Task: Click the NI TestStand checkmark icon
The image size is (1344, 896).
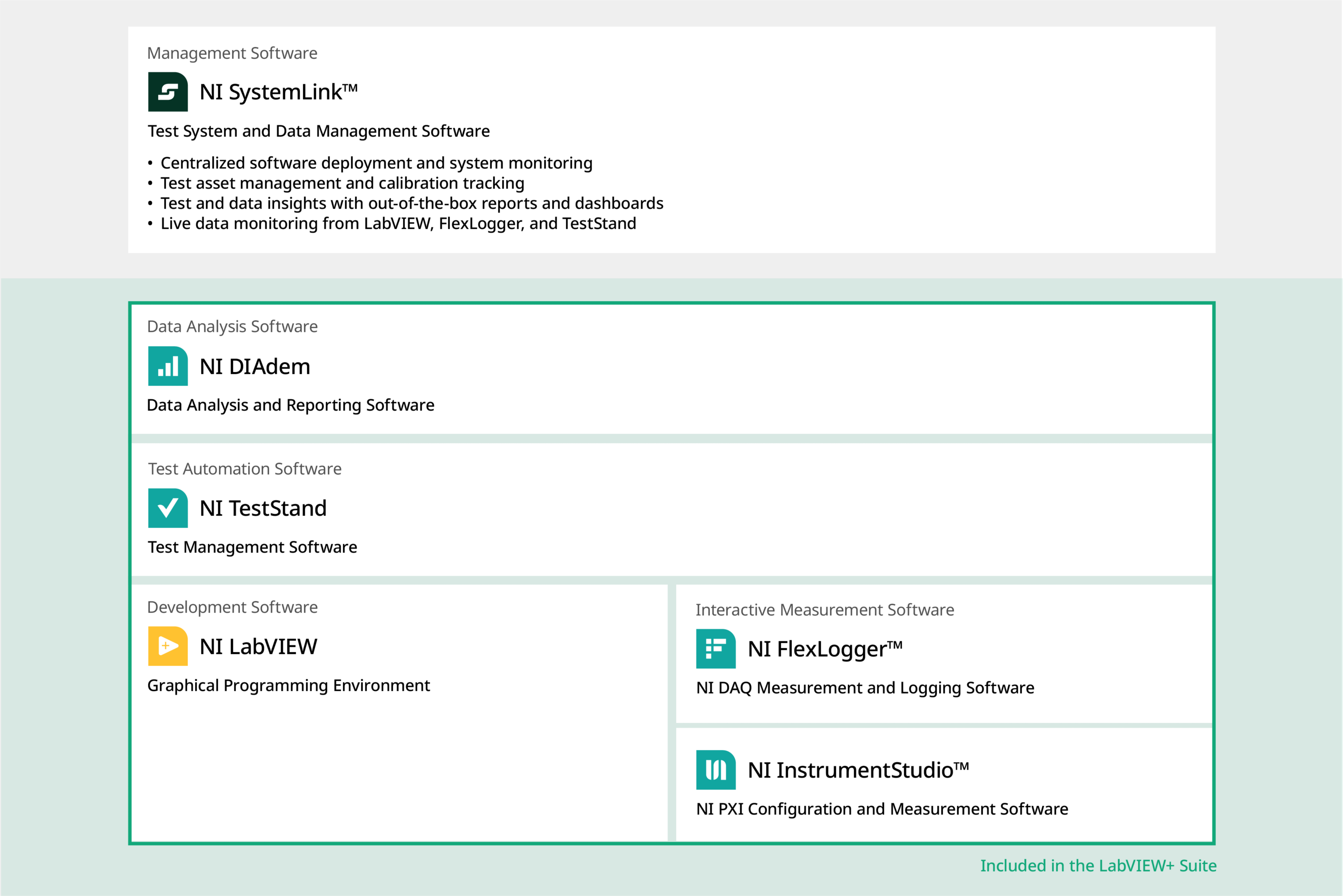Action: coord(168,508)
